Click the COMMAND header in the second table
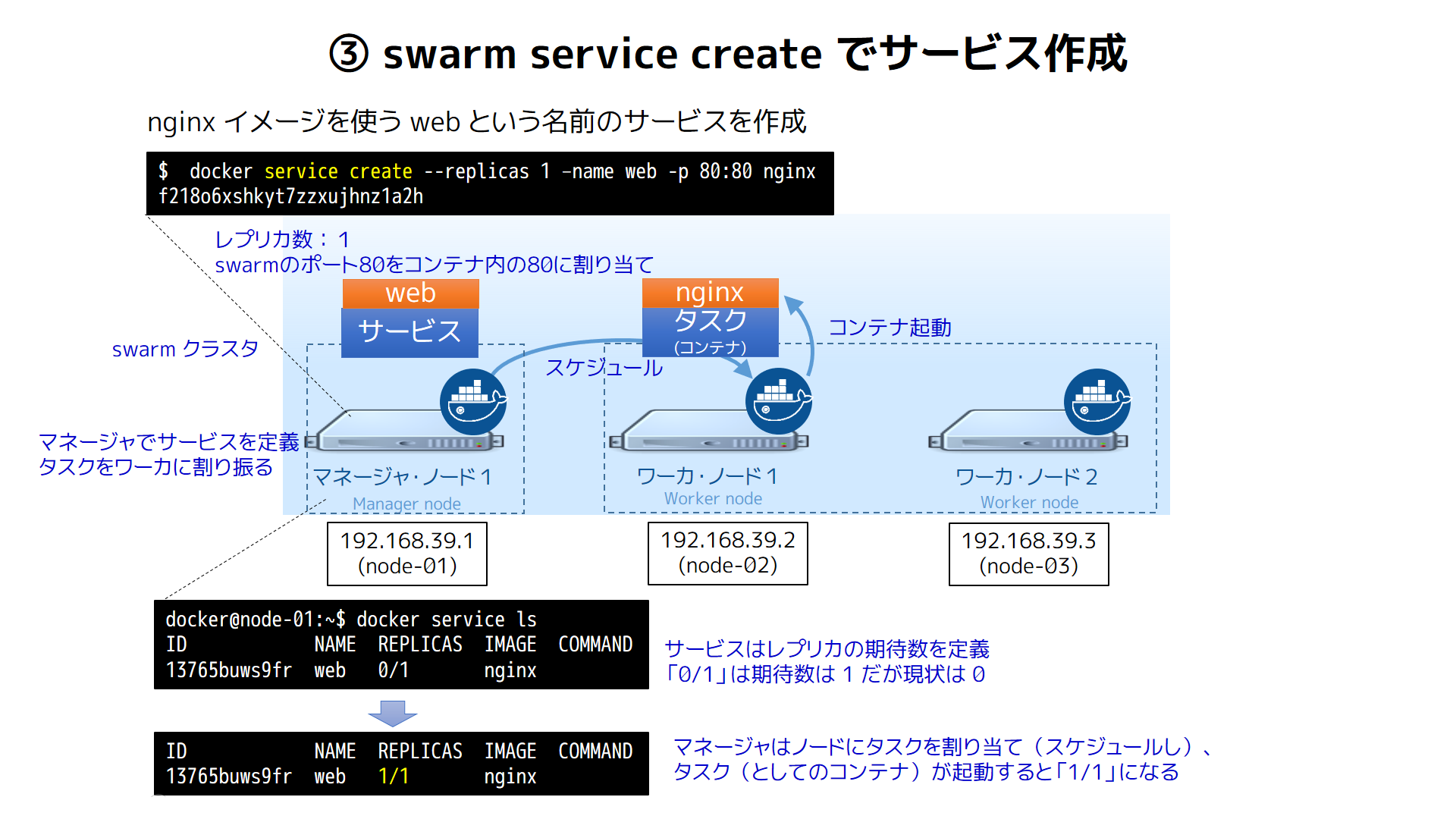This screenshot has width=1456, height=819. (x=595, y=751)
